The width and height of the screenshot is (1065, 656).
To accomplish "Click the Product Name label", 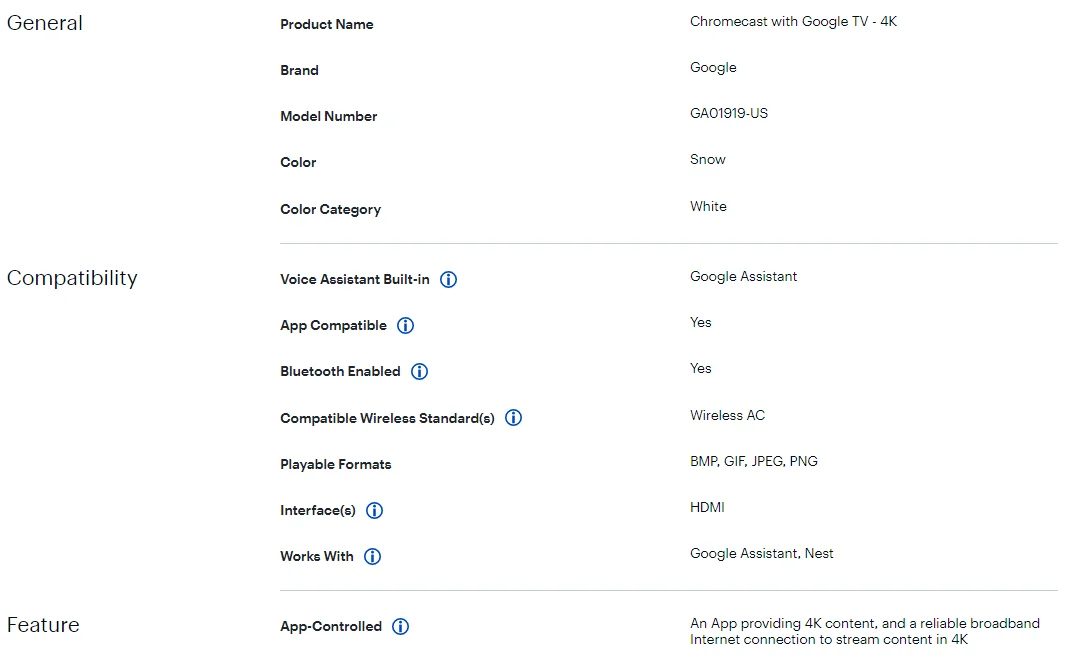I will tap(327, 24).
